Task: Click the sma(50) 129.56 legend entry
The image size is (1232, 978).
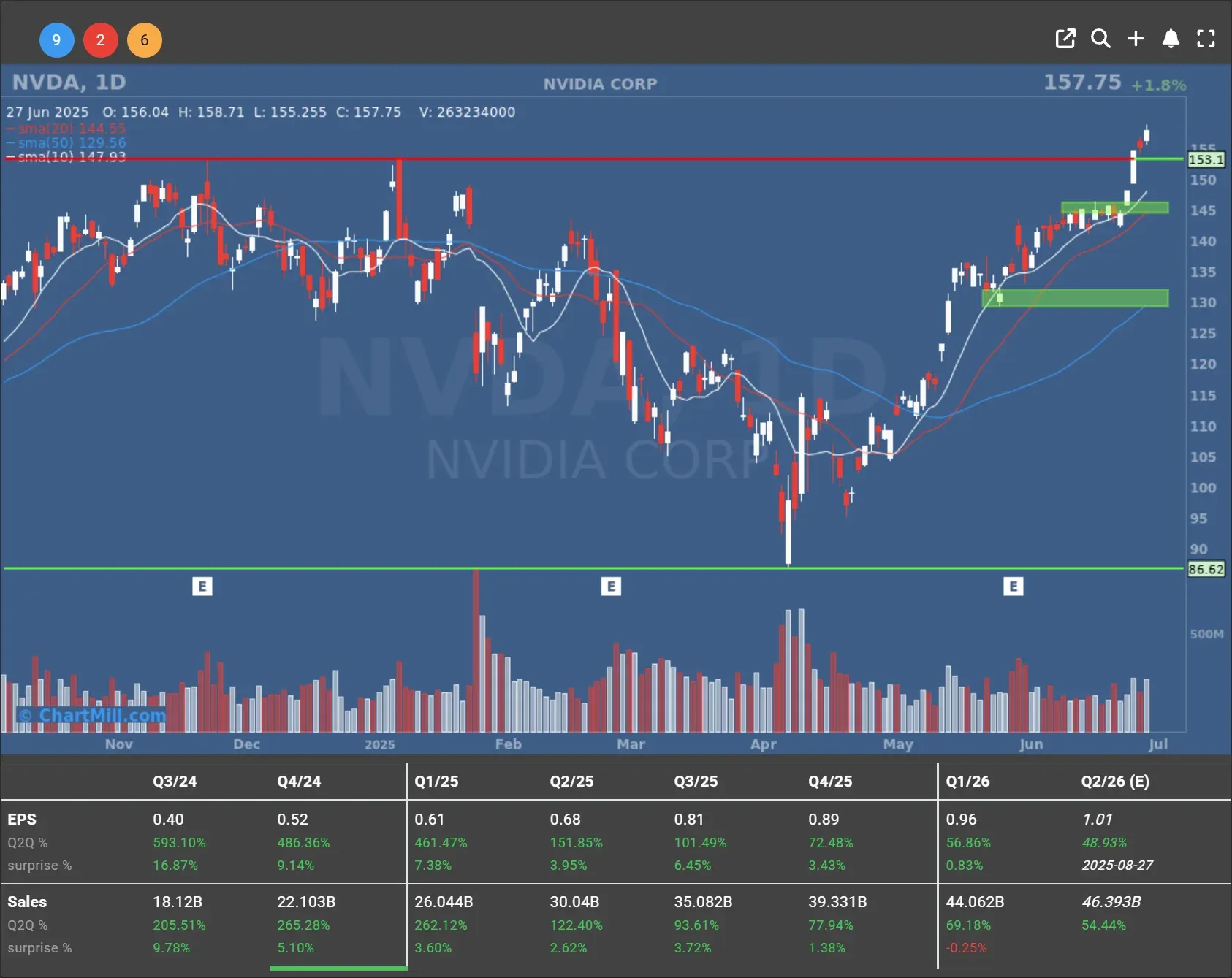Action: click(66, 142)
